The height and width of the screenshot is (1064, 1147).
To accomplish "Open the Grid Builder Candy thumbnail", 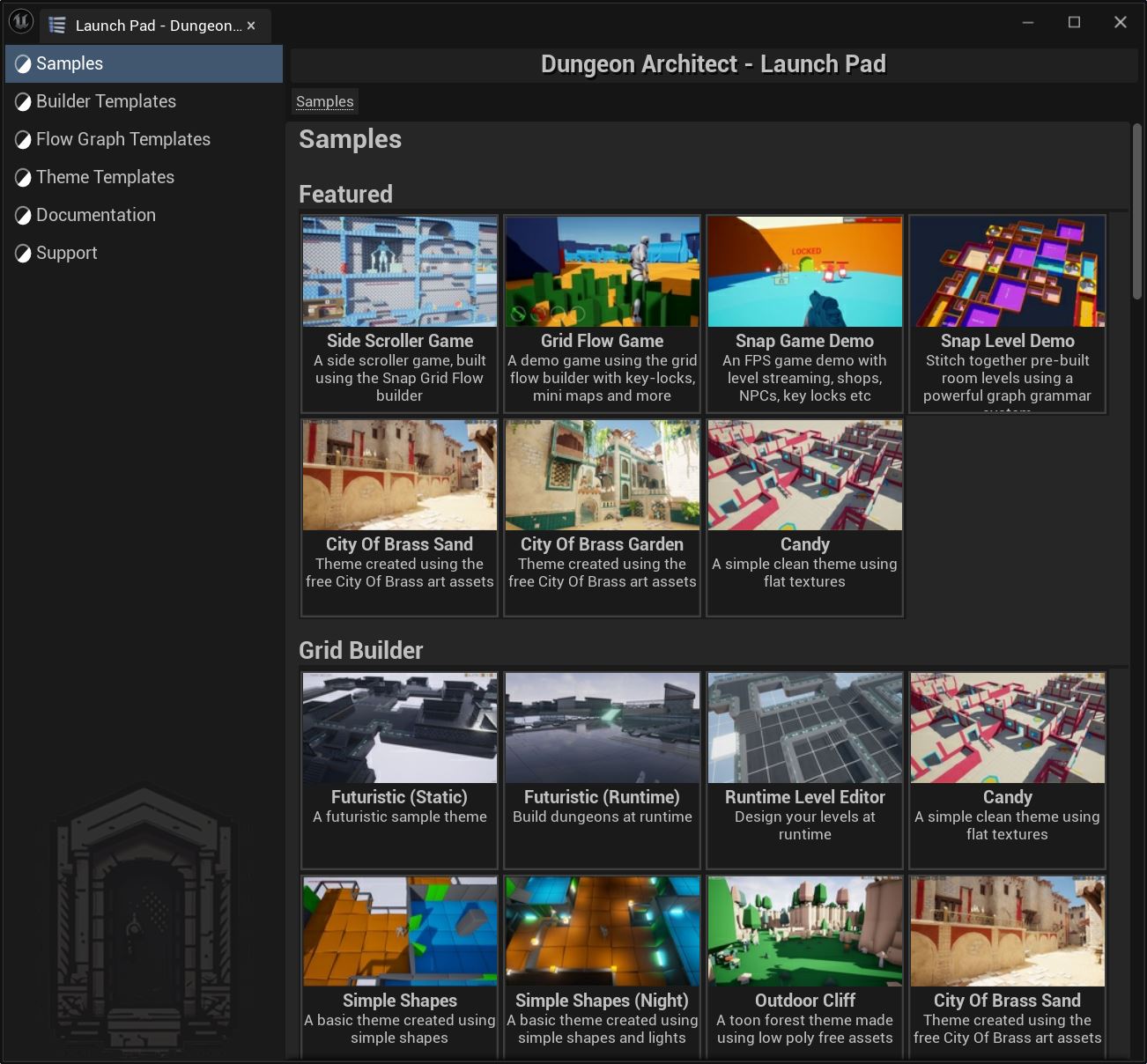I will click(x=1008, y=728).
